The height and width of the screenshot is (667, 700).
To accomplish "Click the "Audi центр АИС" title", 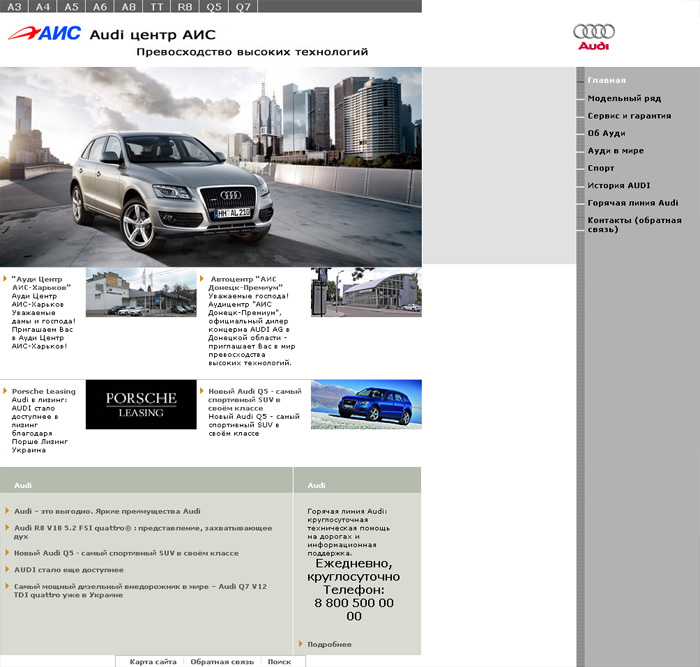I will tap(153, 34).
